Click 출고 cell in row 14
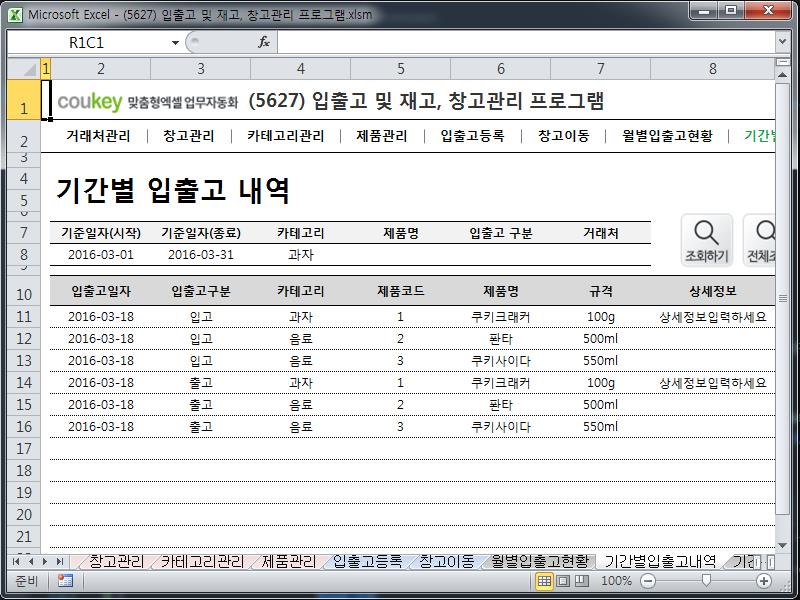Screen dimensions: 800x600 (x=201, y=383)
